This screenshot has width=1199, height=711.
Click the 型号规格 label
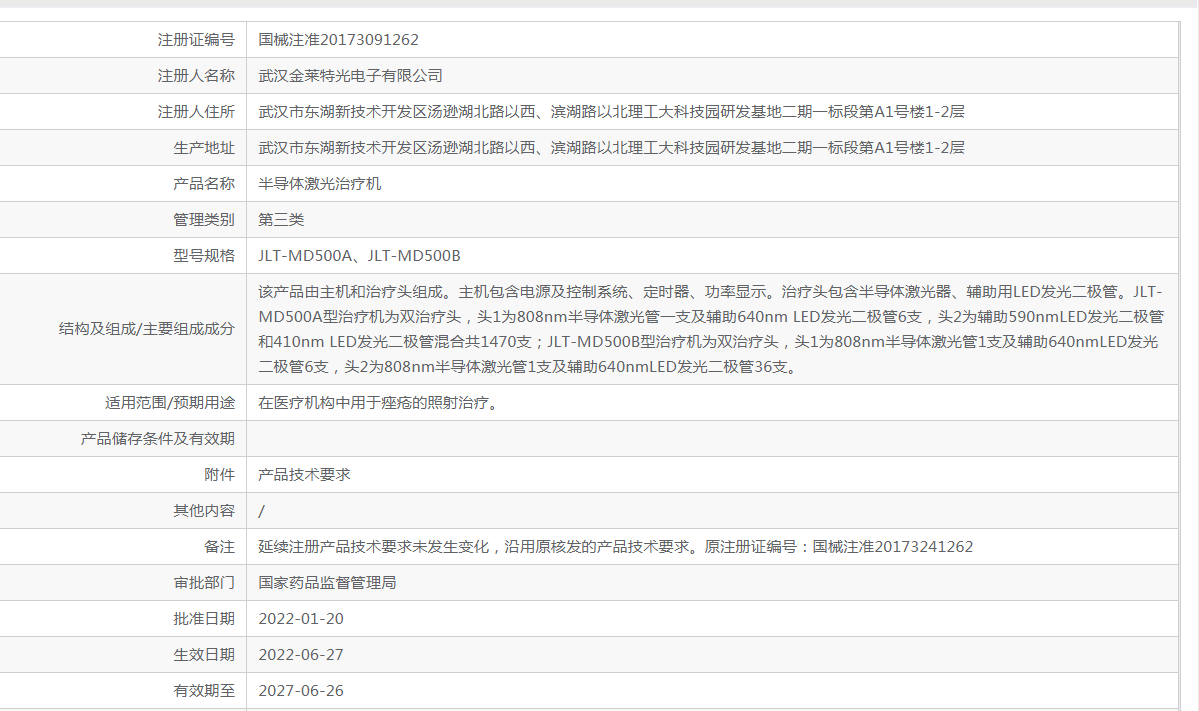click(x=203, y=255)
